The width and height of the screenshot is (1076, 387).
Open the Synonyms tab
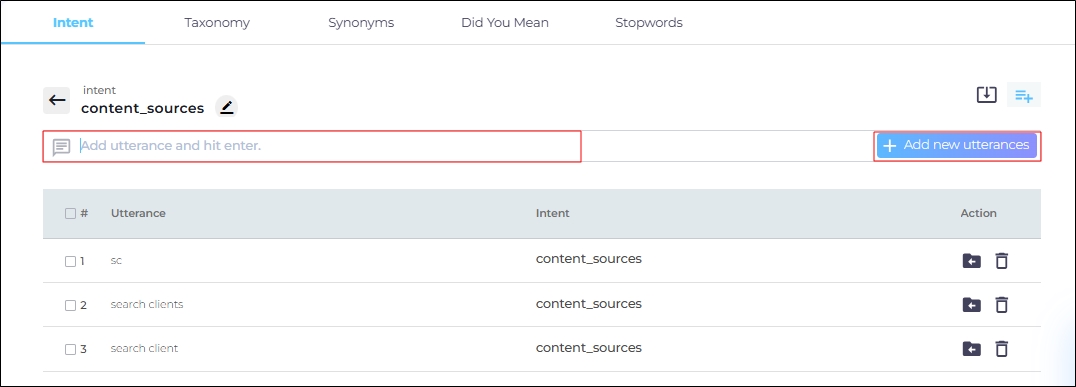361,23
